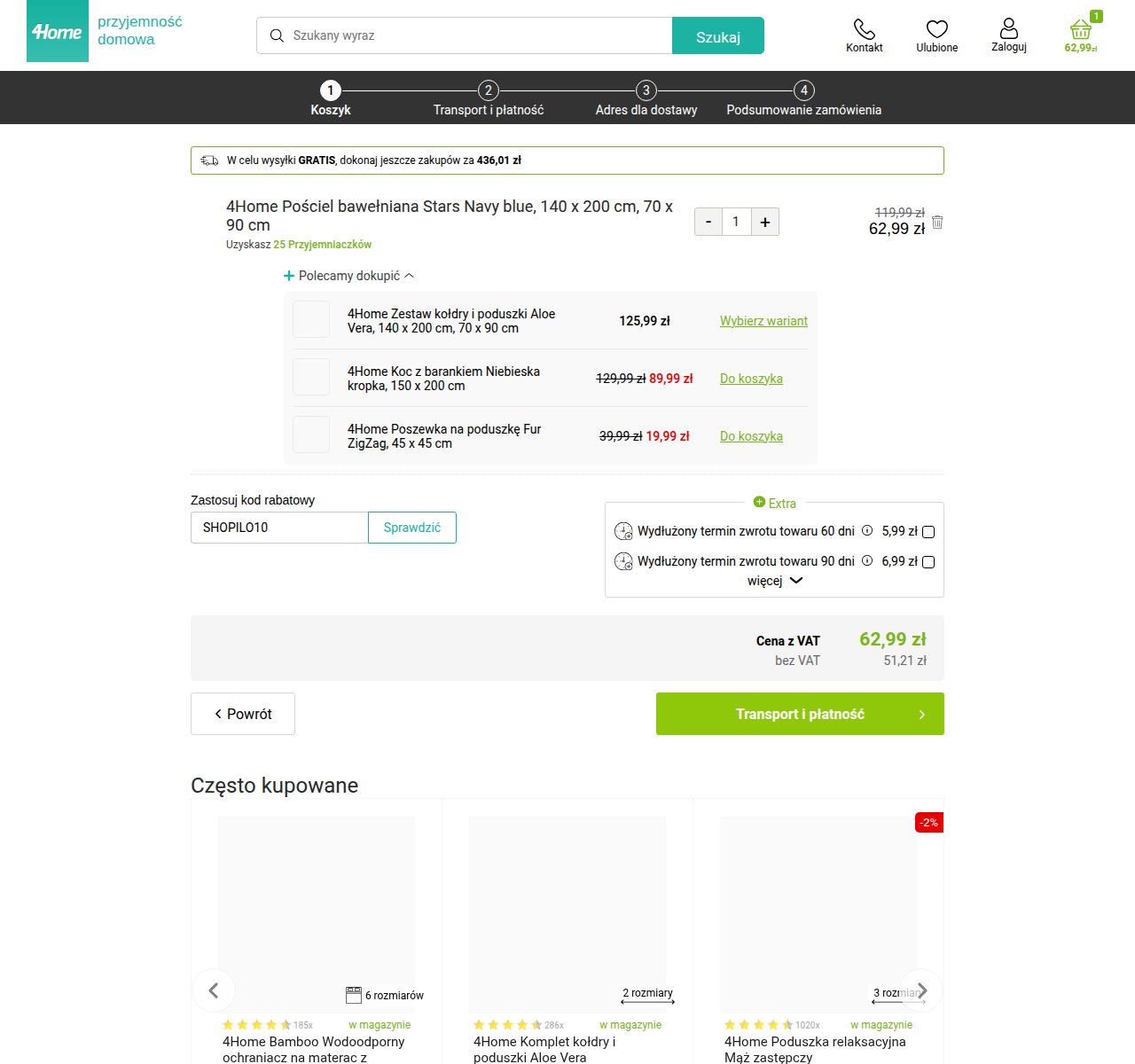Viewport: 1135px width, 1064px height.
Task: Click the 286x reviews rating count
Action: [554, 1025]
